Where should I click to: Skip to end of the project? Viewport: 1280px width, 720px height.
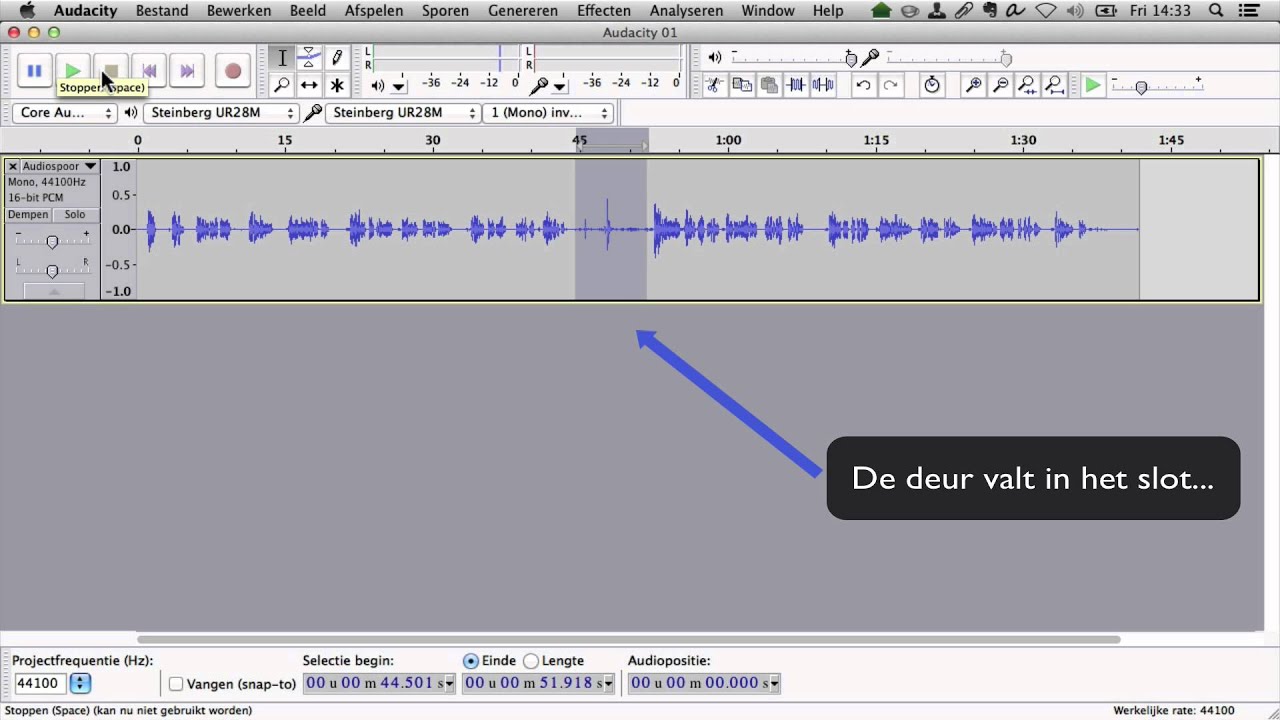186,71
